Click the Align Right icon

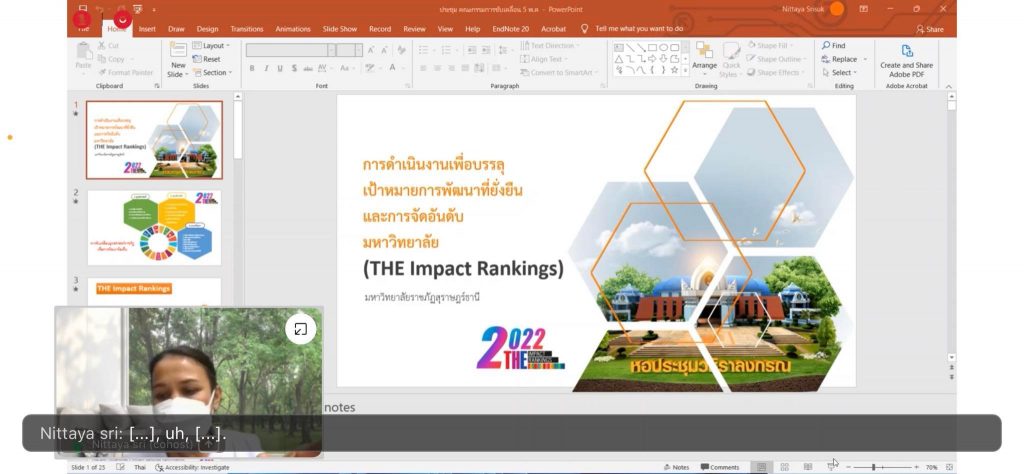pos(451,68)
